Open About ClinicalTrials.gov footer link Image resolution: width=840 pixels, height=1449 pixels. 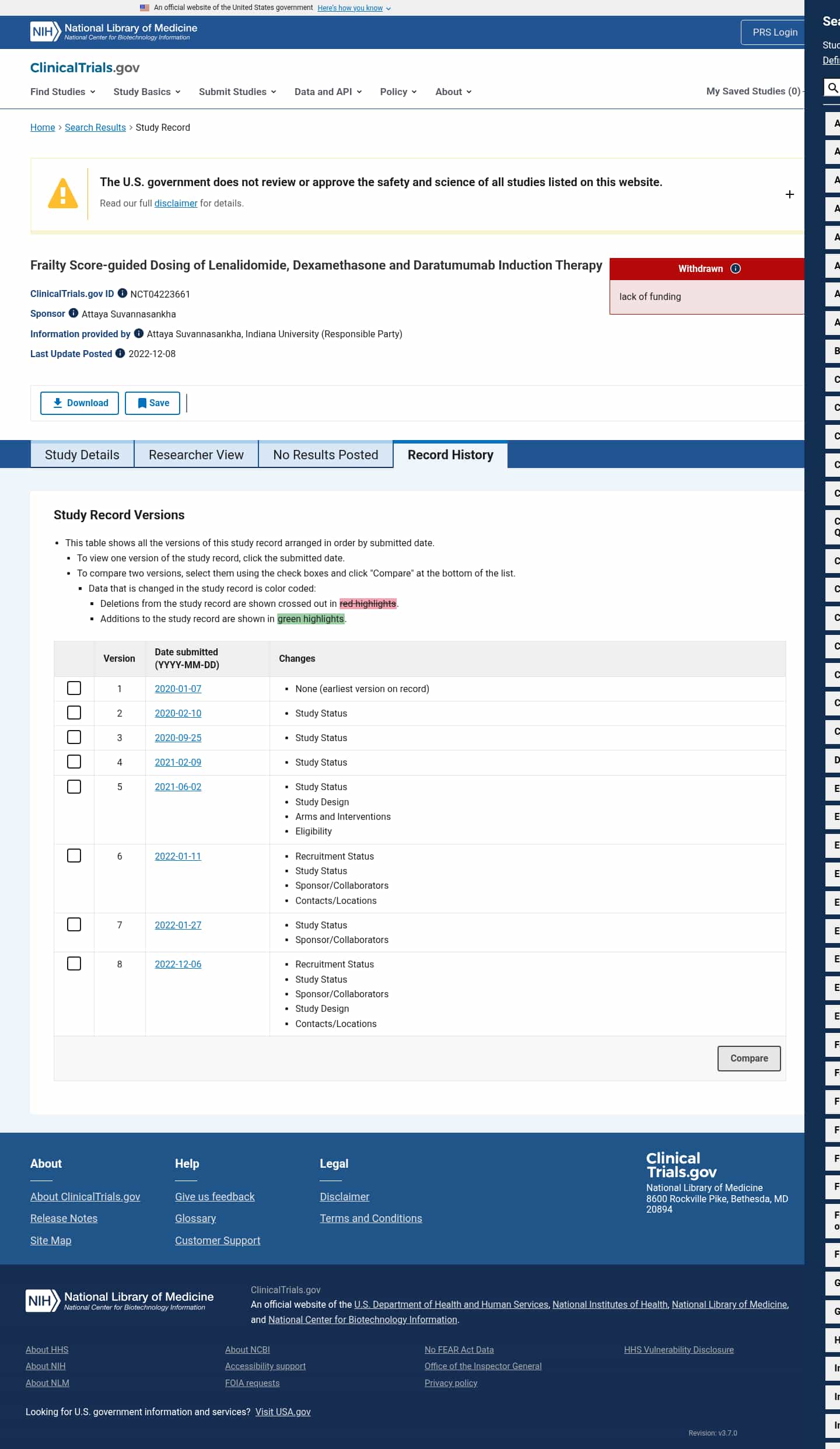pyautogui.click(x=85, y=1196)
